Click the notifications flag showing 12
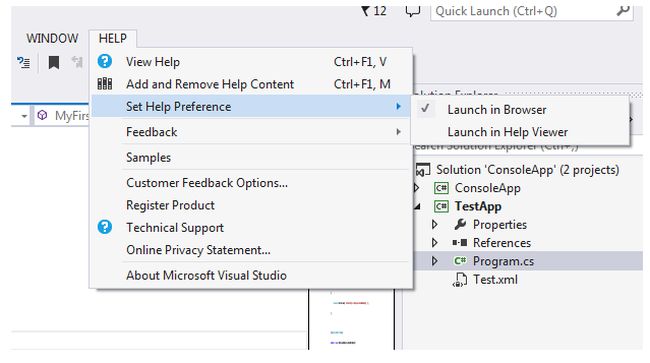This screenshot has width=650, height=363. click(x=374, y=11)
